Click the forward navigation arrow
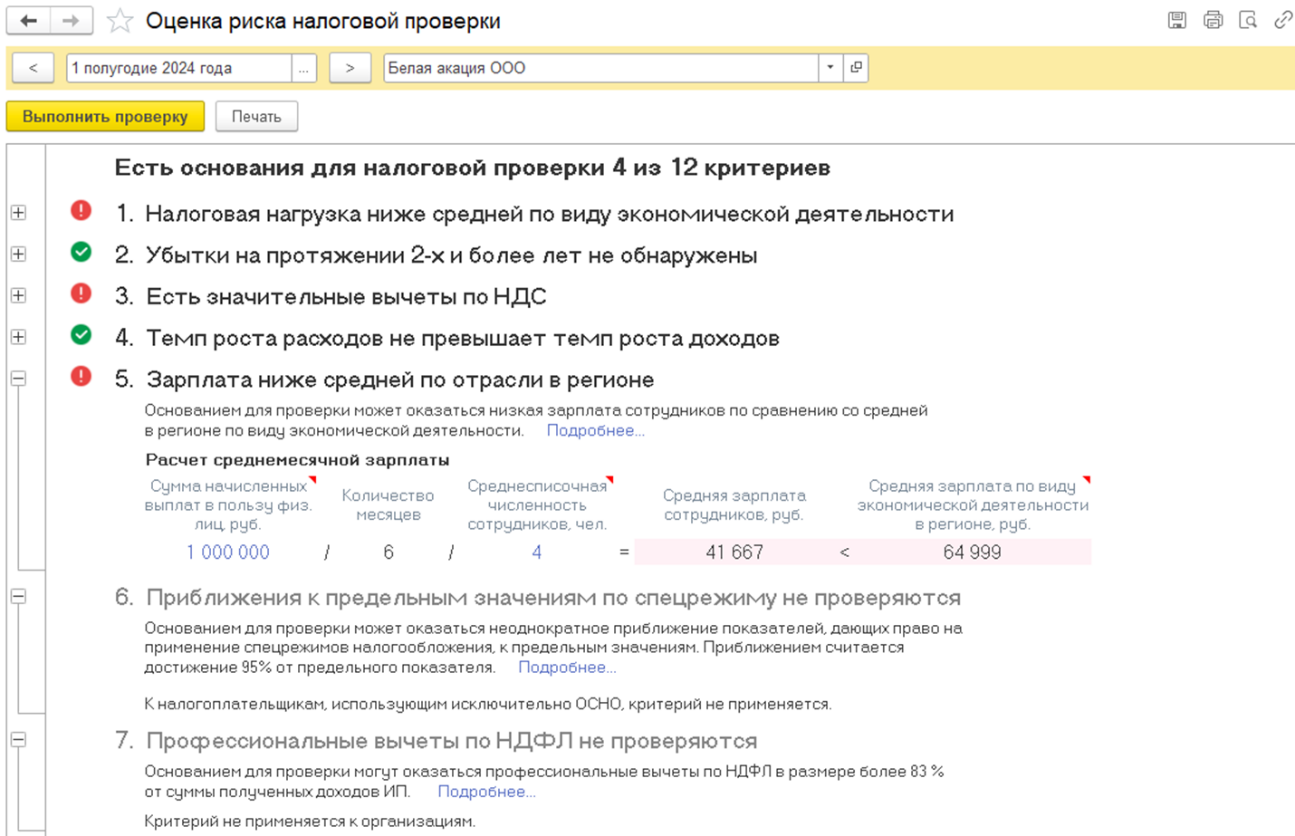The image size is (1295, 836). pyautogui.click(x=70, y=21)
